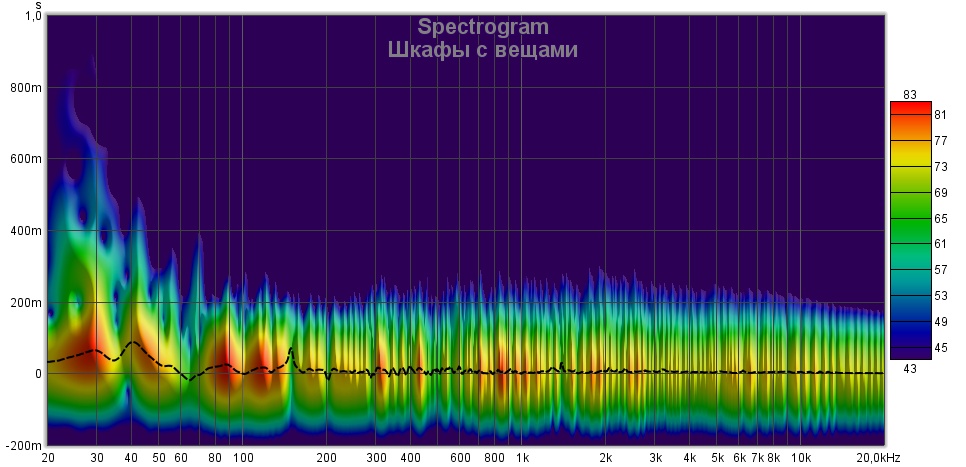Click the dashed curve spike near 150 Hz
This screenshot has height=467, width=966.
pos(291,349)
